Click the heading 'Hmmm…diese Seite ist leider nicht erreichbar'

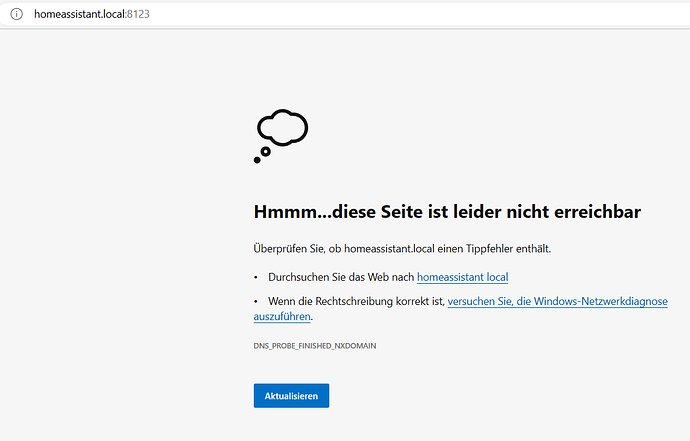pyautogui.click(x=447, y=212)
